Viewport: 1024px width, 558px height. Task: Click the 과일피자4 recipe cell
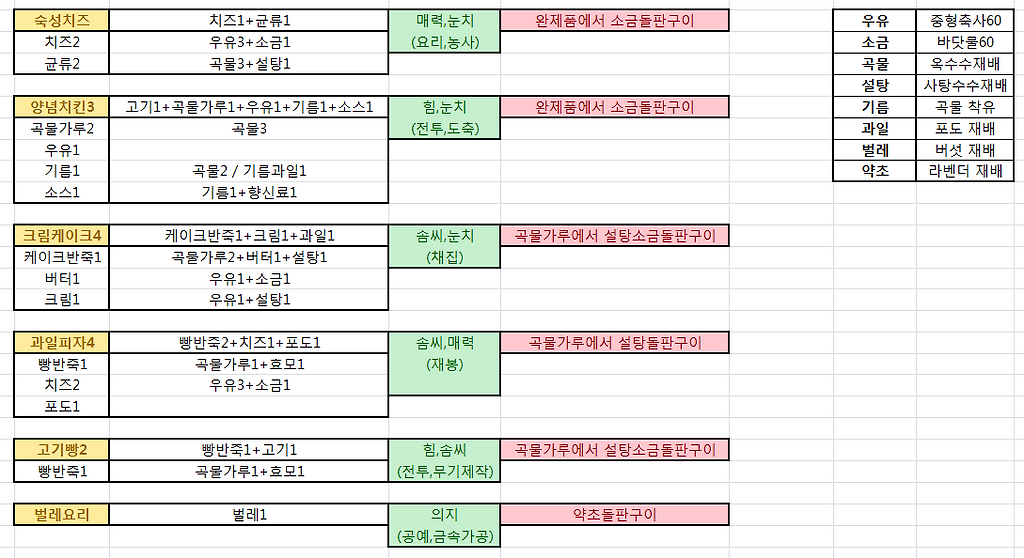(62, 343)
